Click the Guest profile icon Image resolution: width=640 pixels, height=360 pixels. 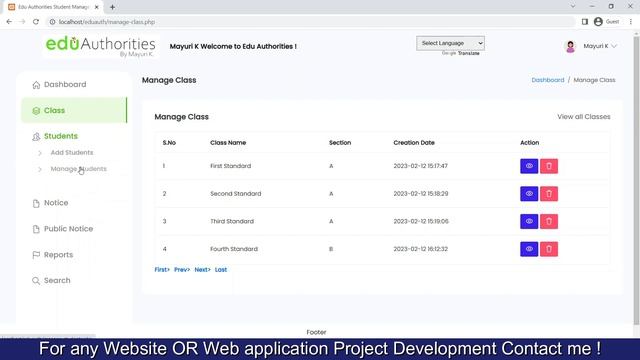point(598,22)
